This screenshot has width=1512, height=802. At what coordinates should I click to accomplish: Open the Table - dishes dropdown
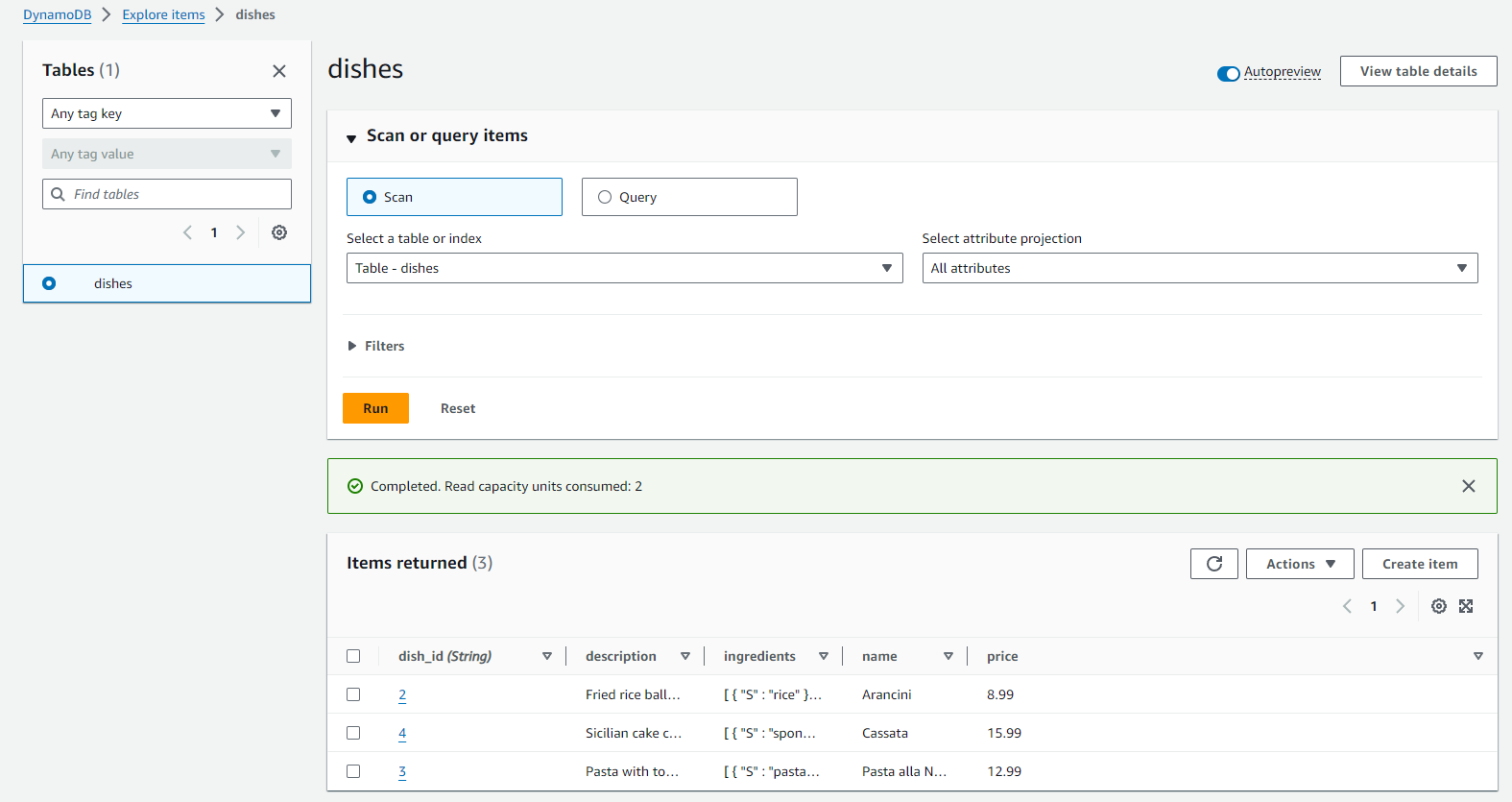(x=625, y=268)
